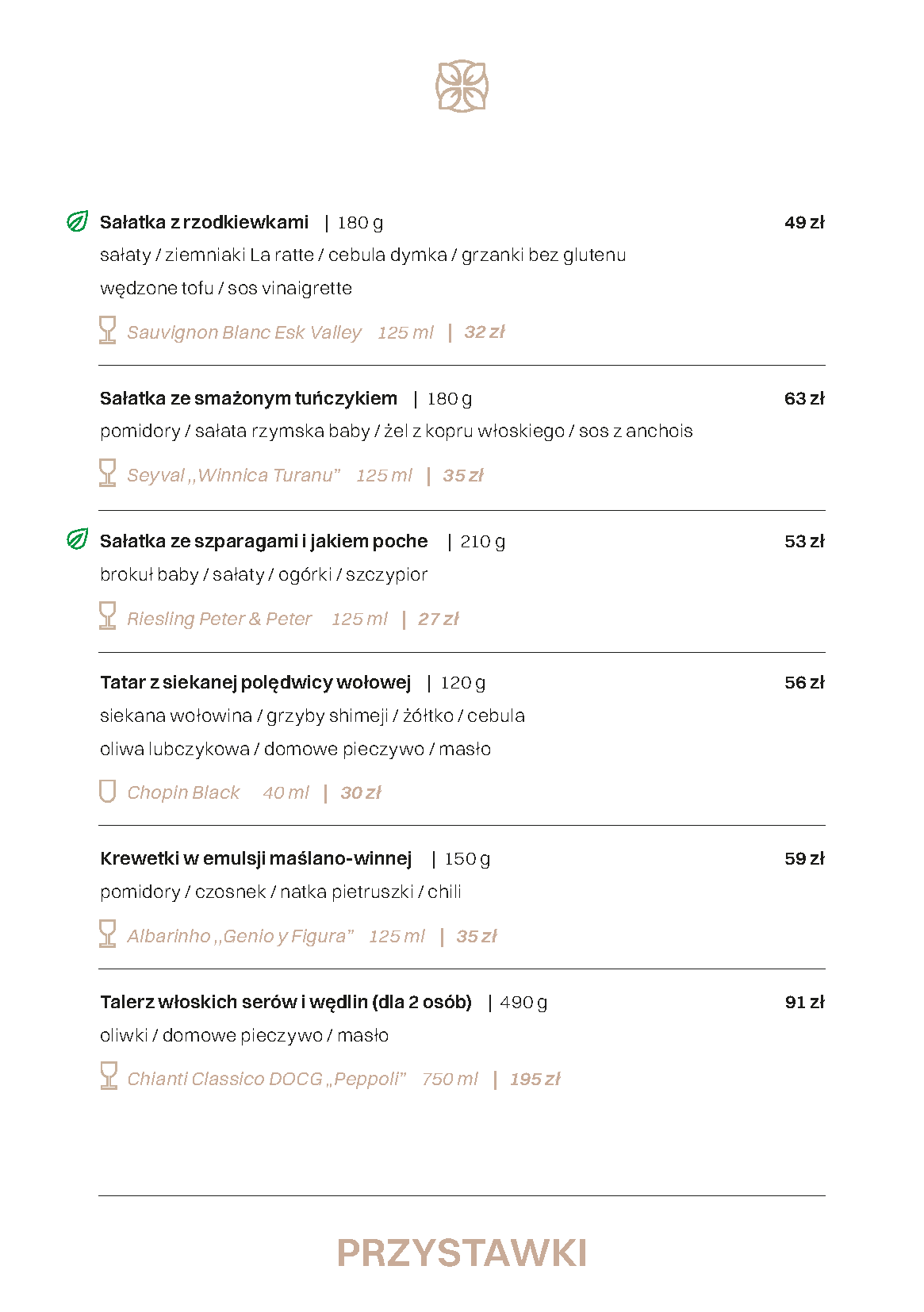
Task: Click the Talerz włoskich serów i wędlin title
Action: coord(286,1002)
